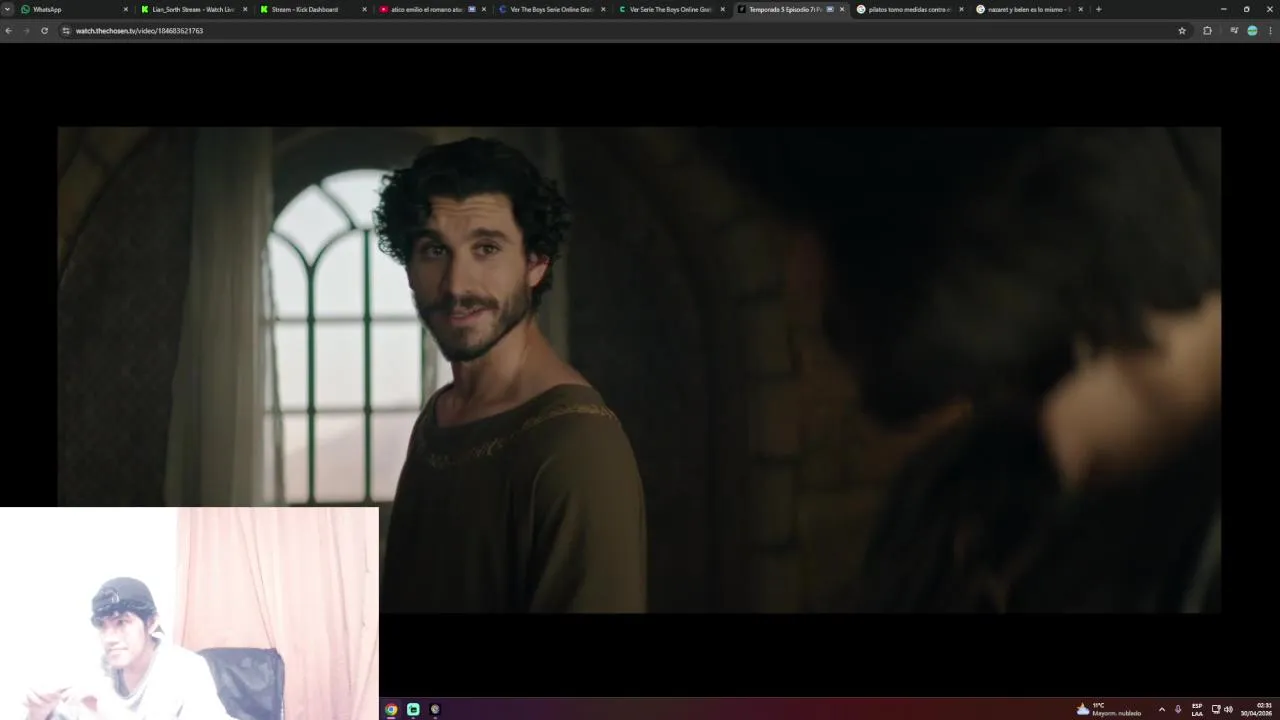1280x720 pixels.
Task: Open the Chrome profile avatar
Action: (x=1252, y=31)
